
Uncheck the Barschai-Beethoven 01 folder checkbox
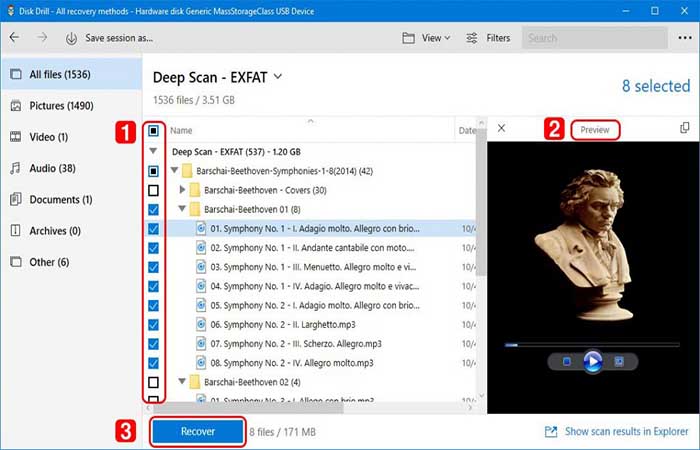pos(153,209)
